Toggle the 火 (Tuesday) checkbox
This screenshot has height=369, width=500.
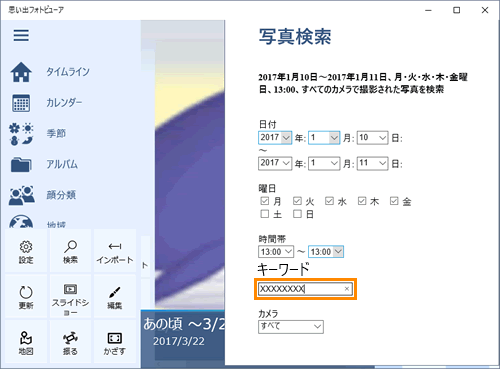coord(297,201)
